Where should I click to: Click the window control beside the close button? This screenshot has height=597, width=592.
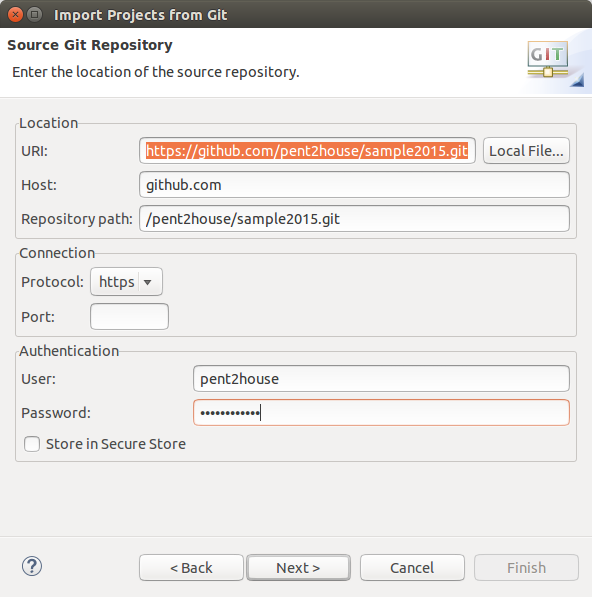coord(35,15)
